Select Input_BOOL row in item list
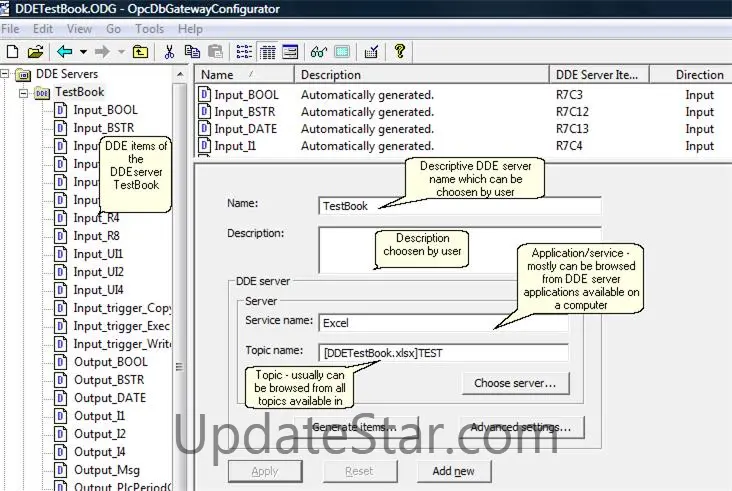 pyautogui.click(x=462, y=95)
